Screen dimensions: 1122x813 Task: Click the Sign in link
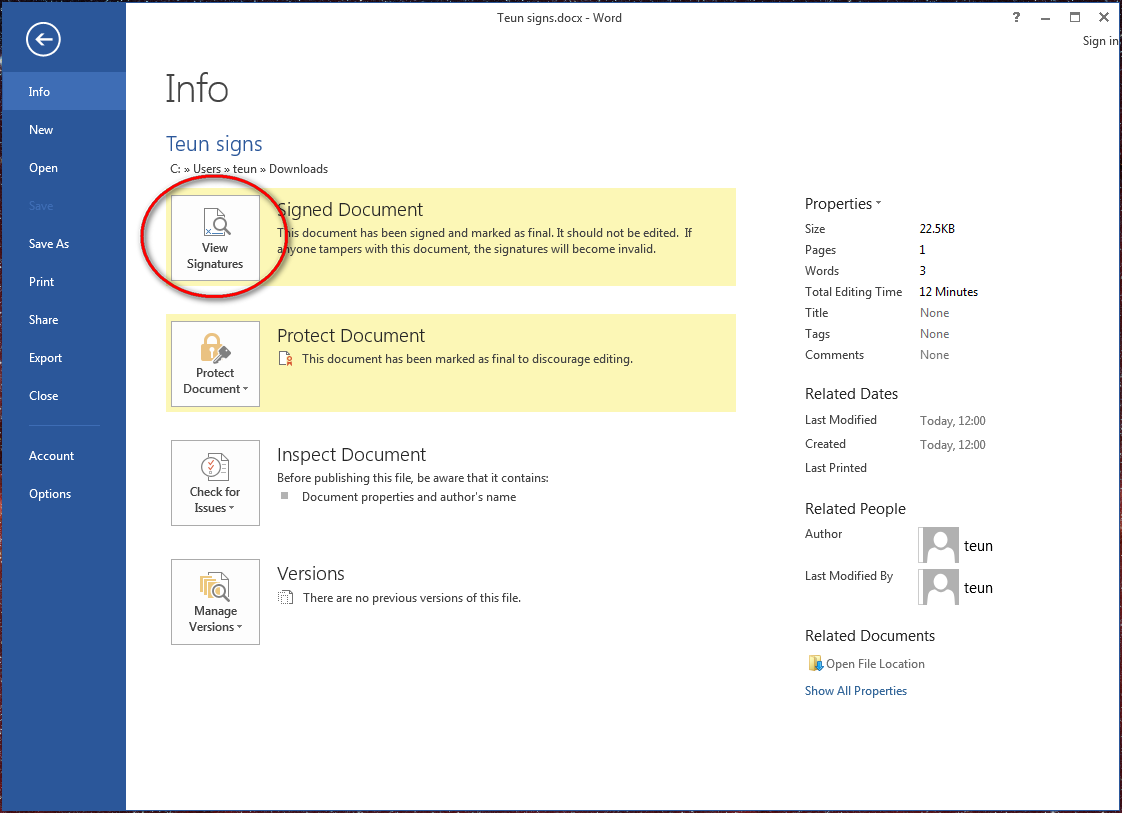click(x=1099, y=41)
